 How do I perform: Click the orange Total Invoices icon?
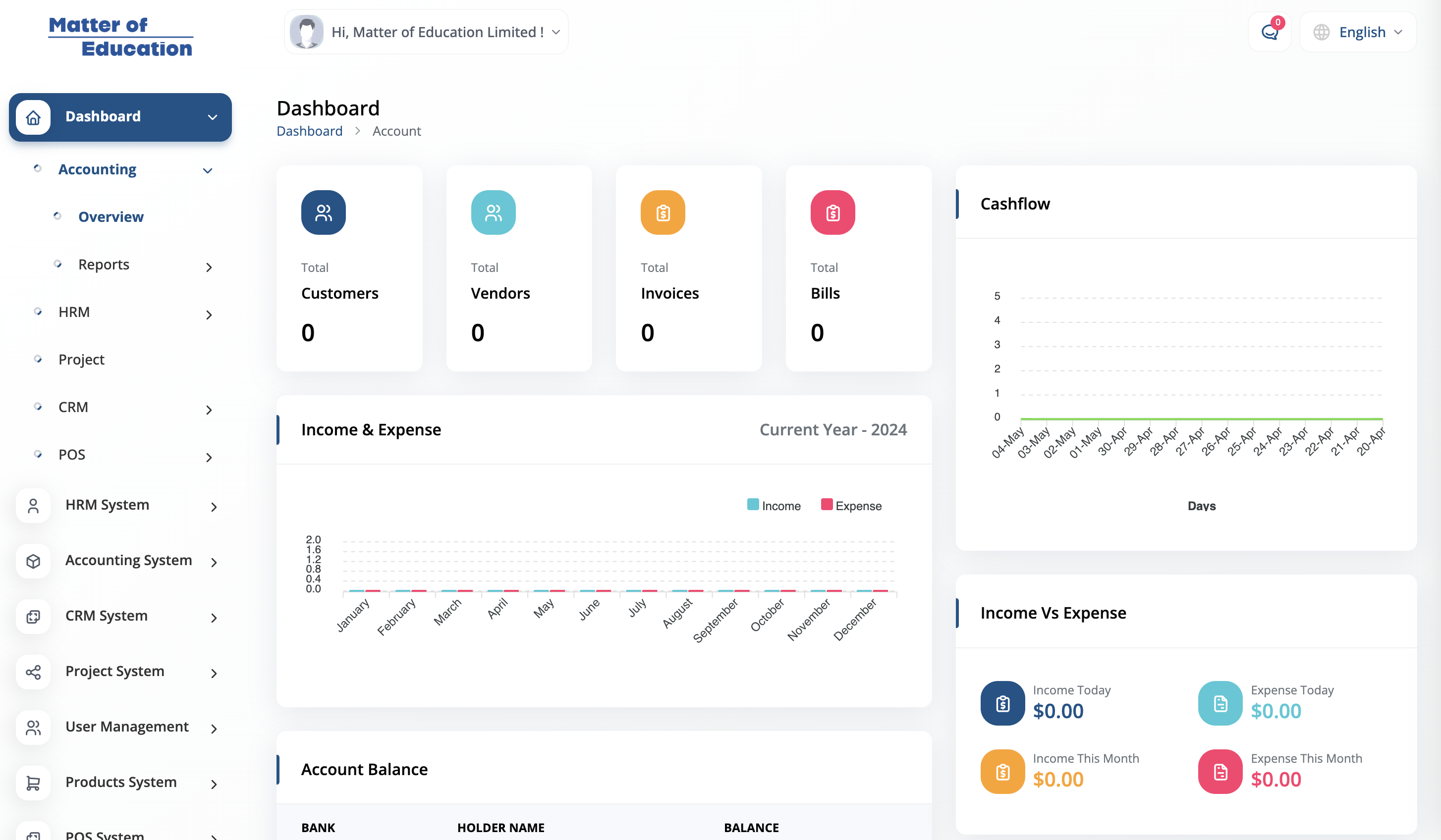click(x=663, y=212)
